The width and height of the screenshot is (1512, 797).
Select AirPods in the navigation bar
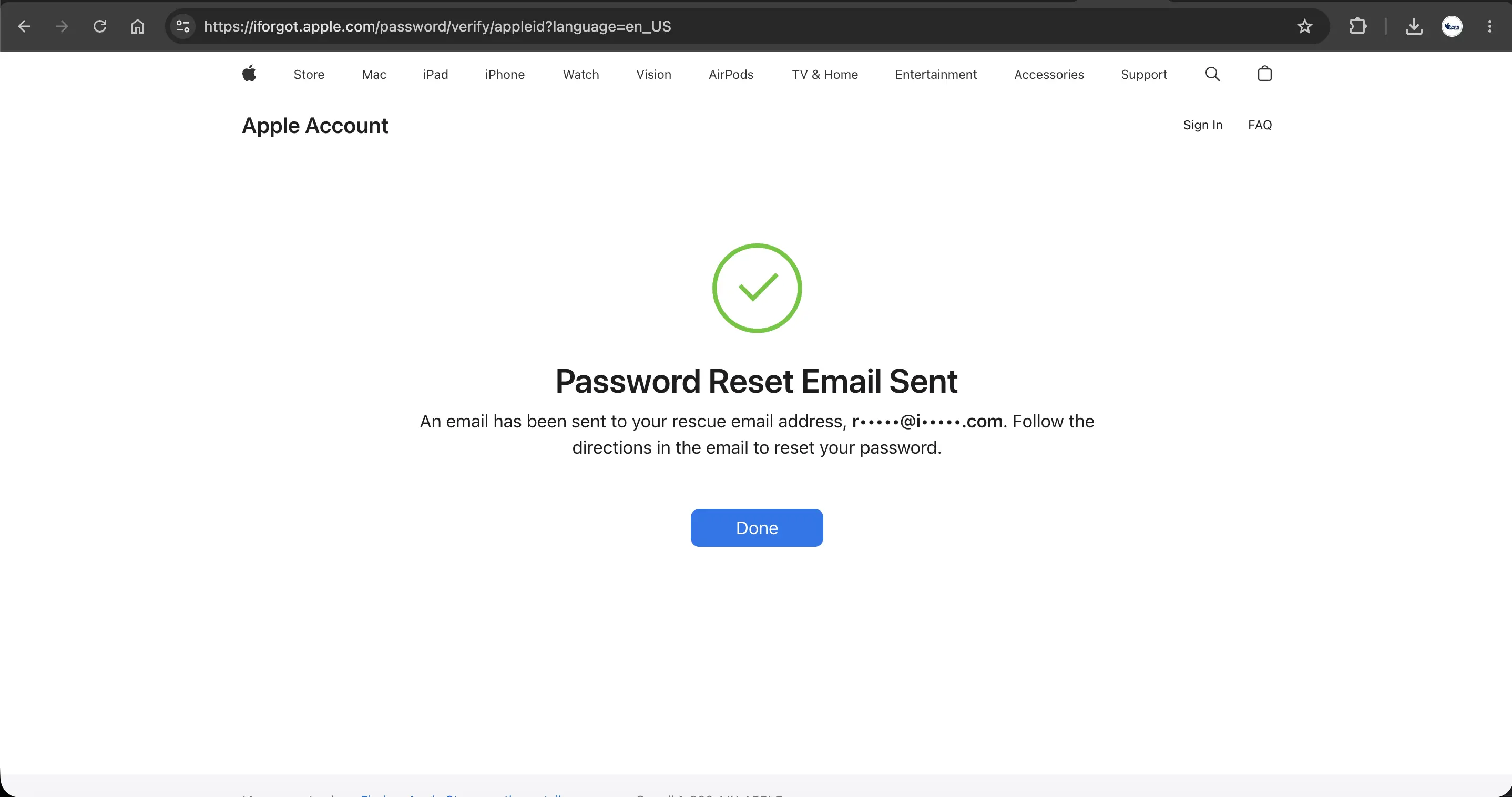730,75
